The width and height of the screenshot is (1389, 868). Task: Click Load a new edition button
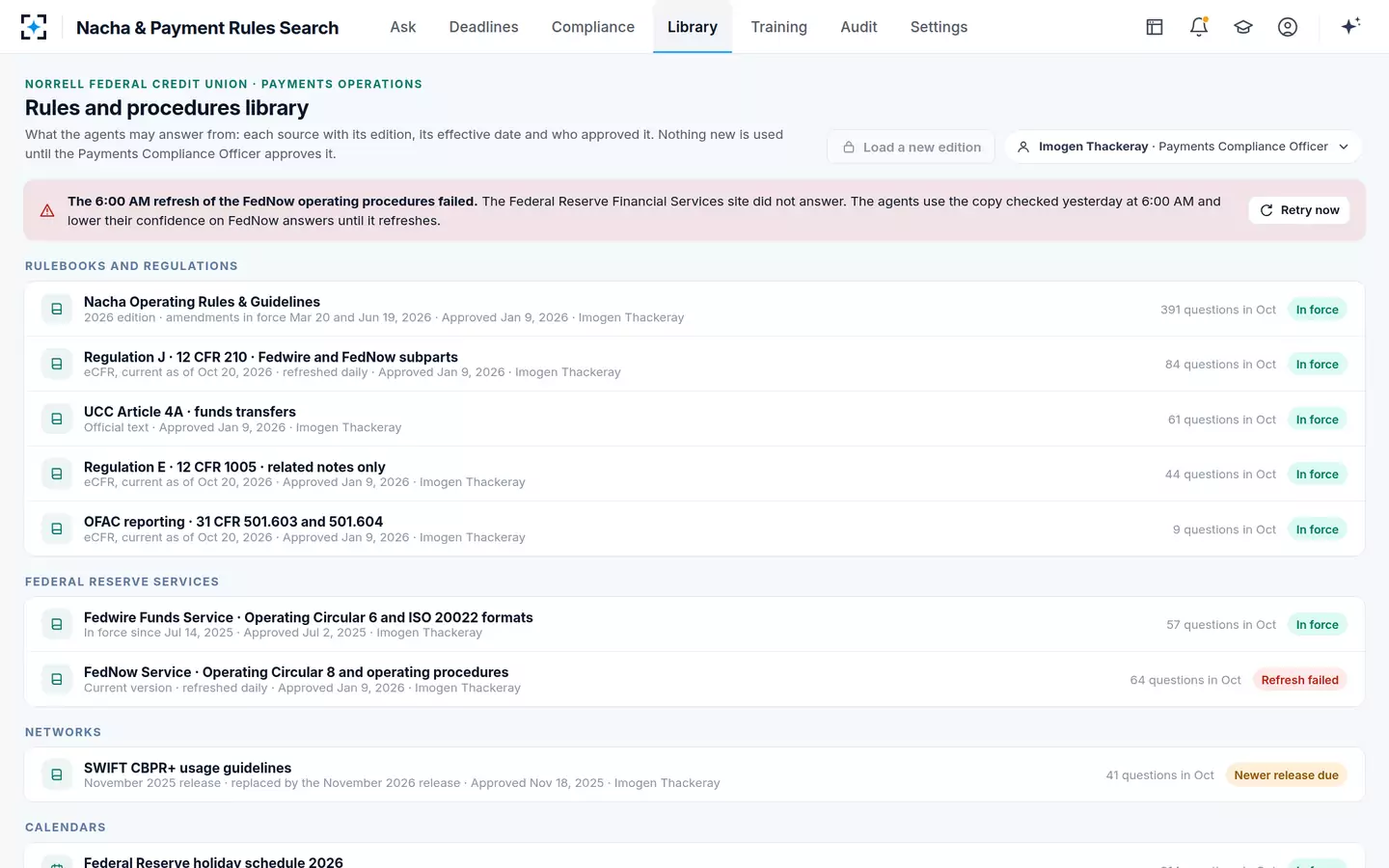tap(911, 147)
